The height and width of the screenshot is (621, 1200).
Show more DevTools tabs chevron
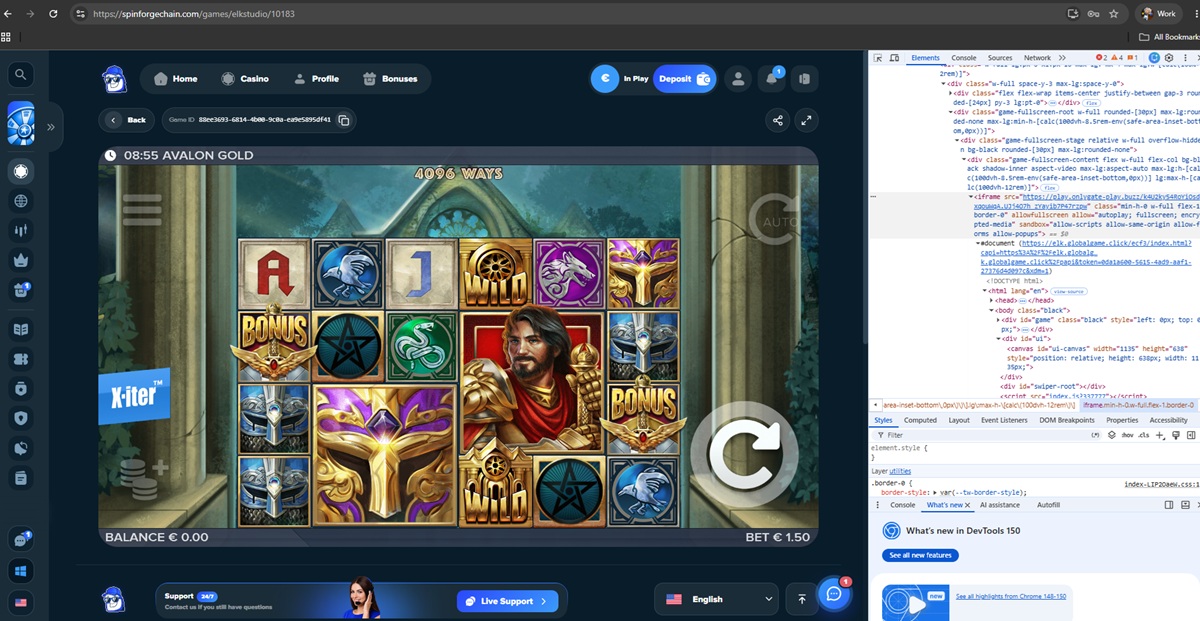pos(1062,58)
